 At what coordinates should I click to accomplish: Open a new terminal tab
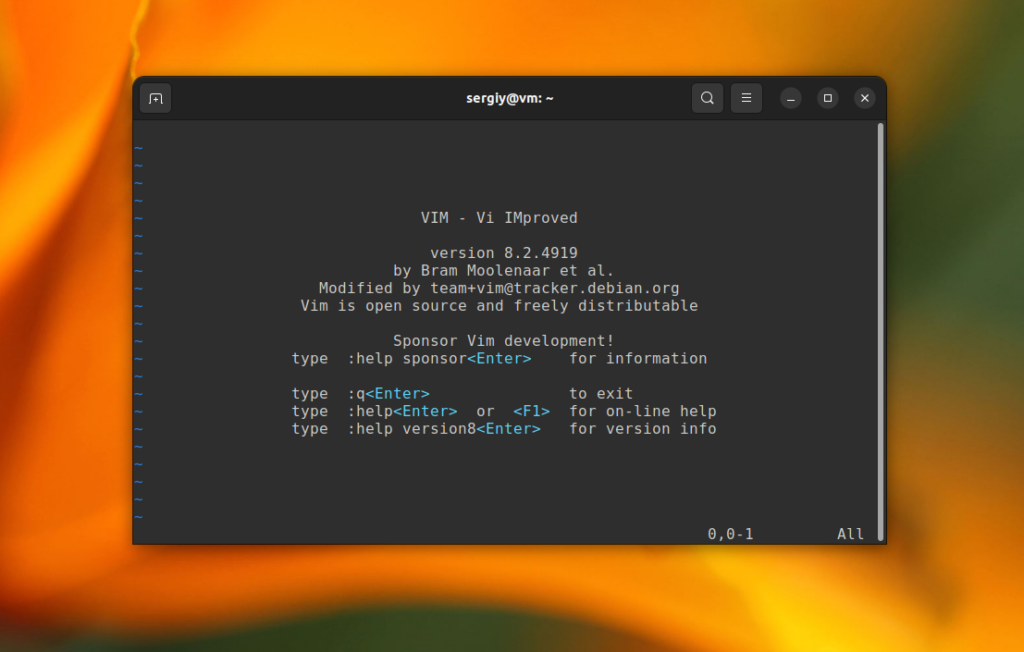(x=155, y=99)
